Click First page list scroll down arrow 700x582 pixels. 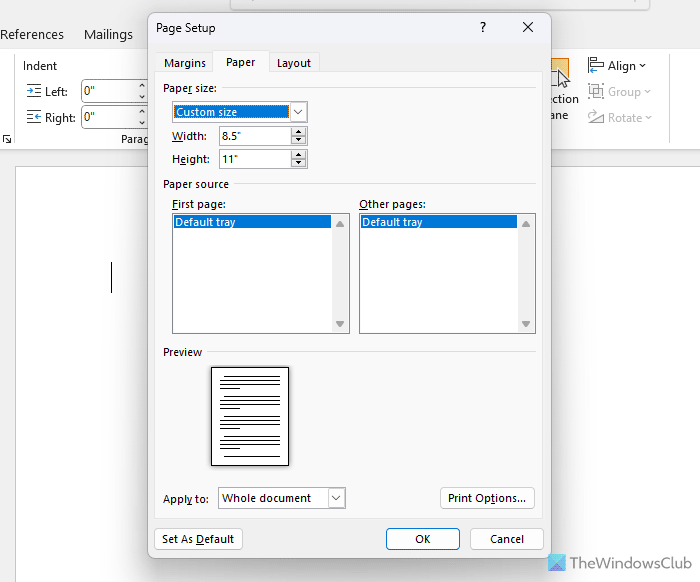340,324
